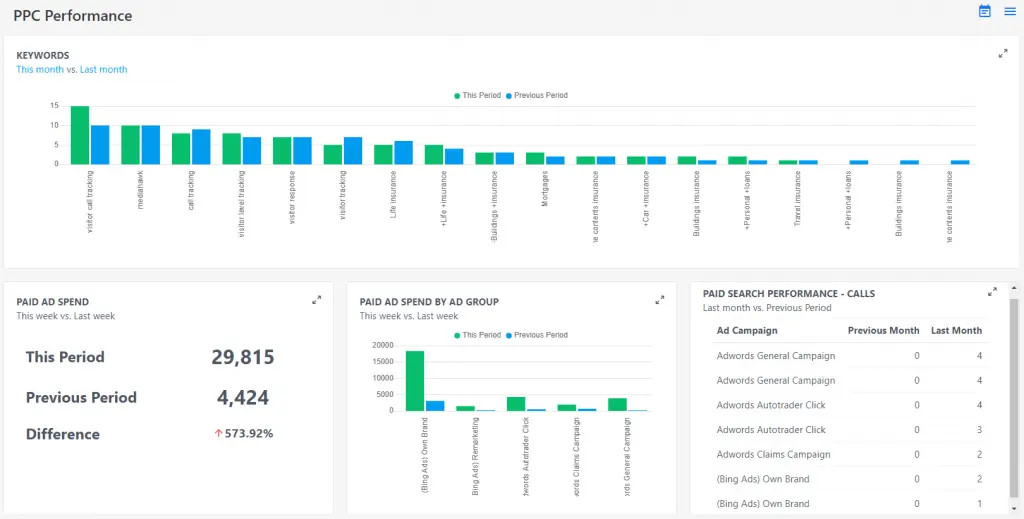The height and width of the screenshot is (519, 1024).
Task: Click the 'visitor level tracking' axis label
Action: 242,204
